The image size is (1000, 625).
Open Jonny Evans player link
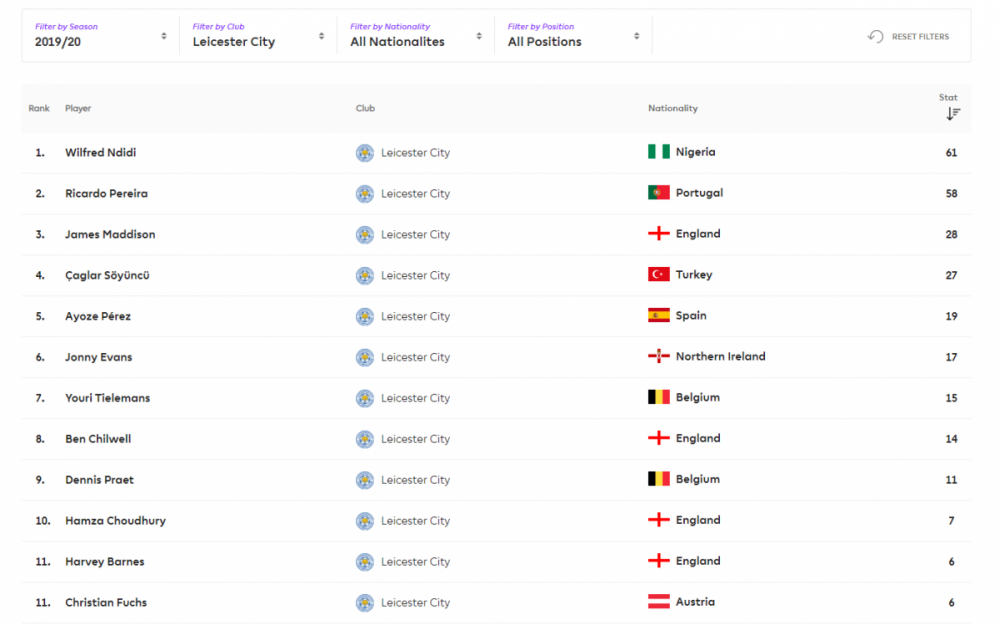tap(99, 357)
